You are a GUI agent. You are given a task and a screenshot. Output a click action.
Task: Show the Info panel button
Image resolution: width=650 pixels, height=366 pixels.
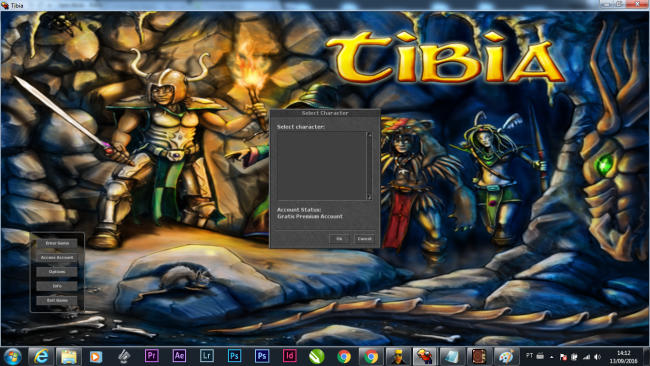tap(57, 286)
